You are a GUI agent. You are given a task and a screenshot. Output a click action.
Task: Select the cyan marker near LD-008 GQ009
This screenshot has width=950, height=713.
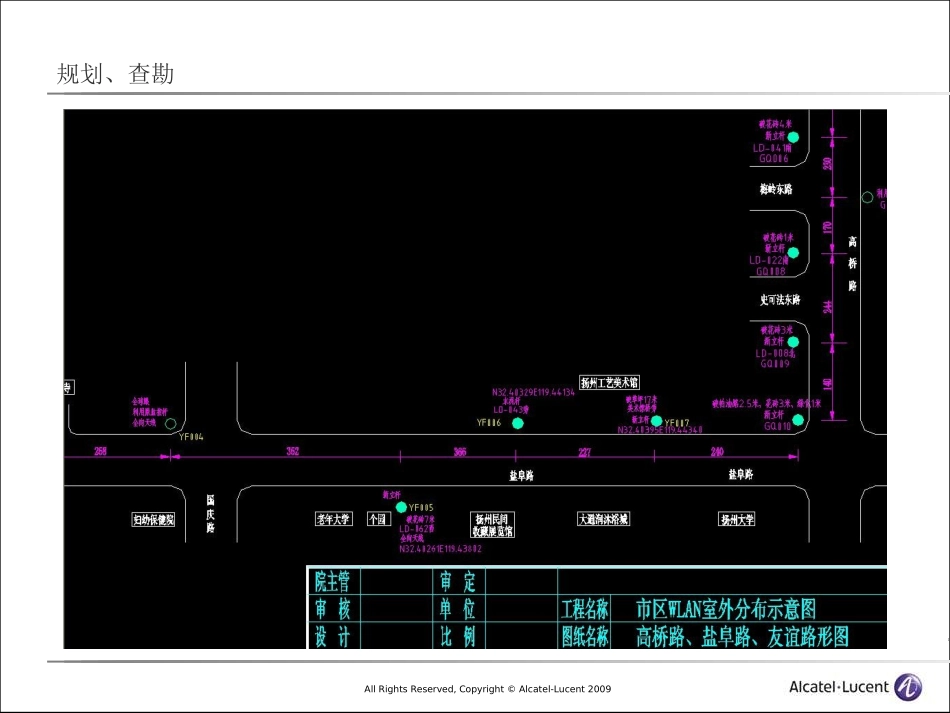[793, 342]
